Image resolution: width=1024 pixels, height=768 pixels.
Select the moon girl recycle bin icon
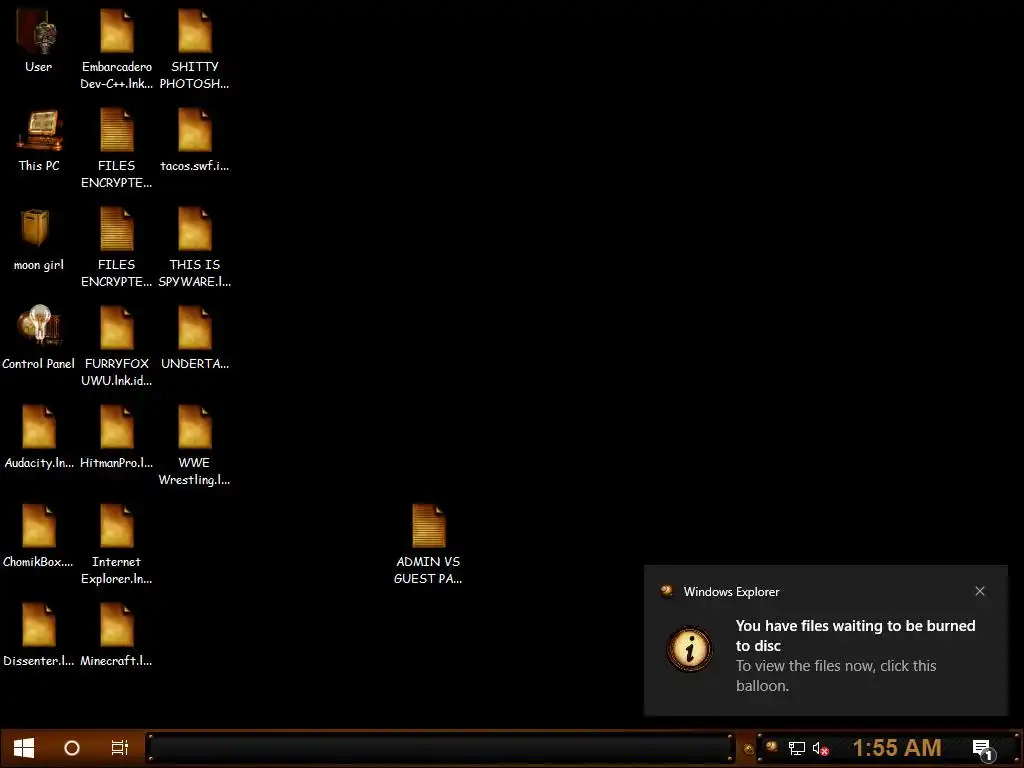(39, 240)
